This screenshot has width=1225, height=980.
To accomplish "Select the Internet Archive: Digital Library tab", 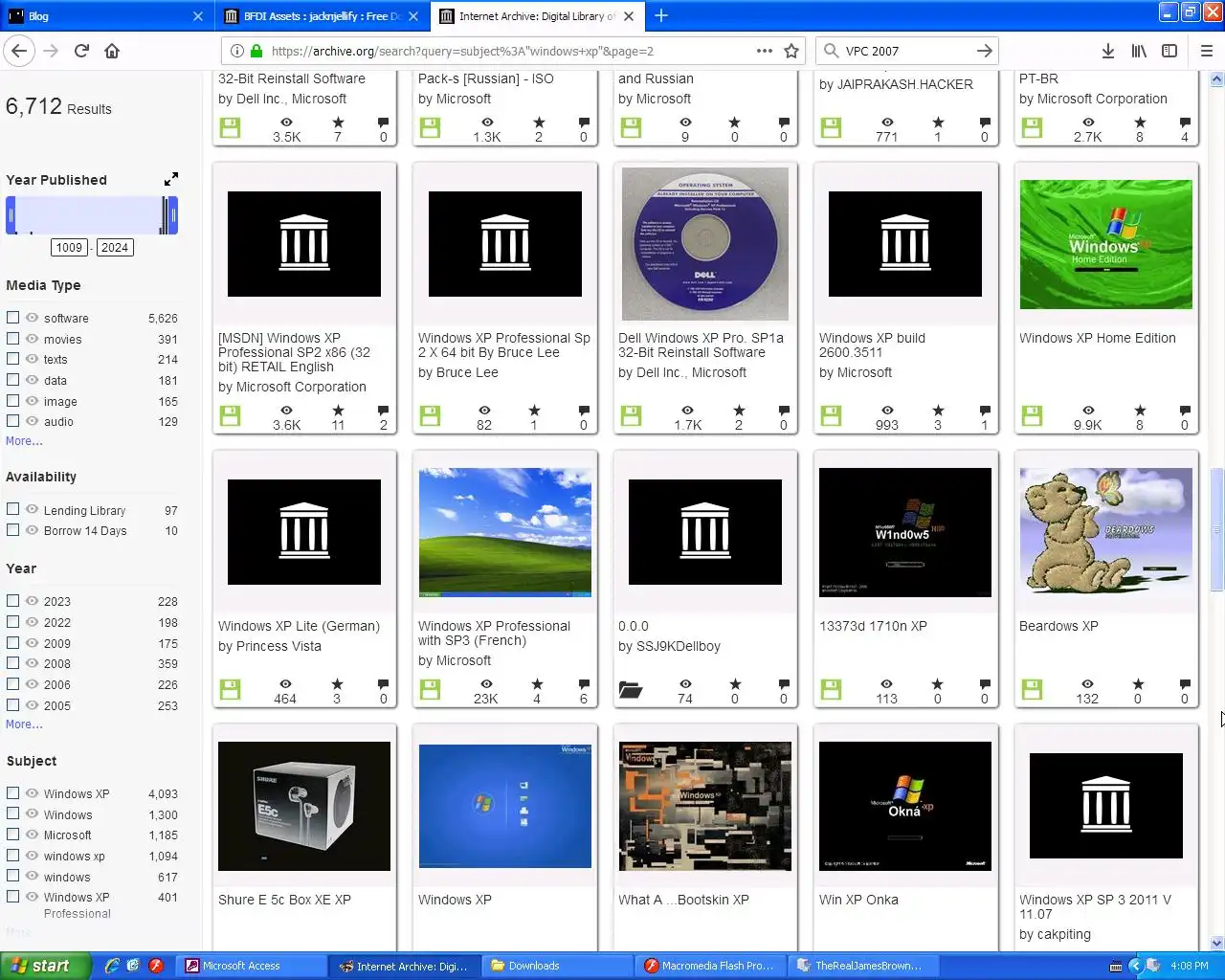I will [x=536, y=15].
